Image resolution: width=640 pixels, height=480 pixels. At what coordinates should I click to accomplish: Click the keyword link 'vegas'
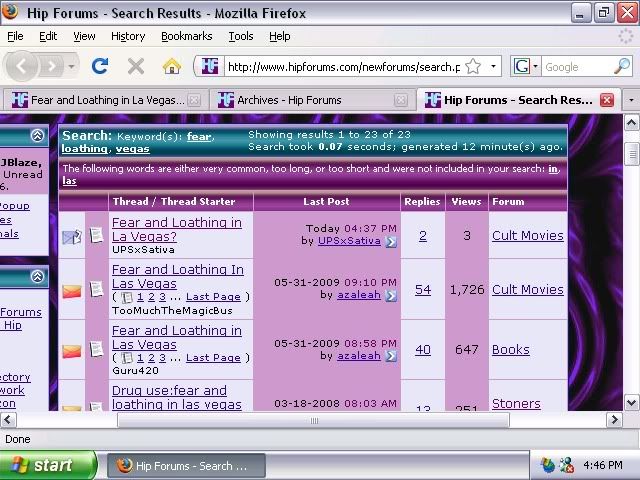pyautogui.click(x=133, y=149)
